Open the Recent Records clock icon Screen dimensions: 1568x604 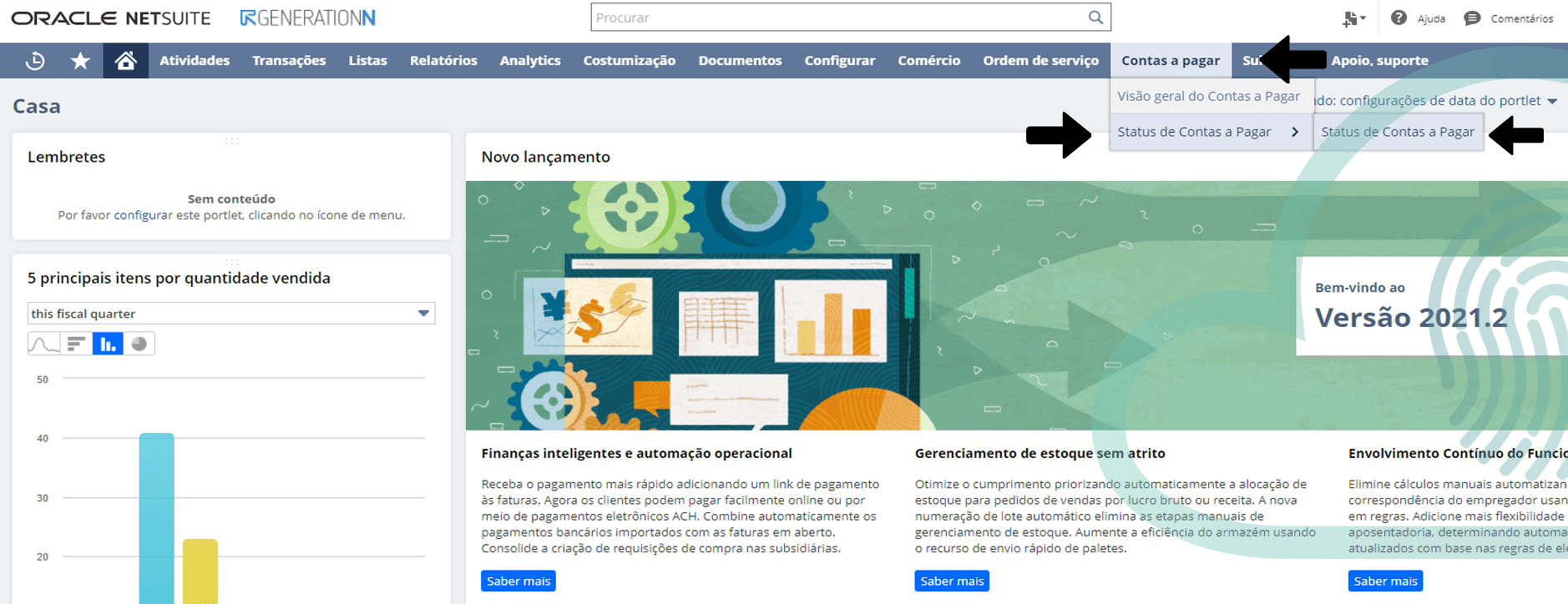point(35,61)
